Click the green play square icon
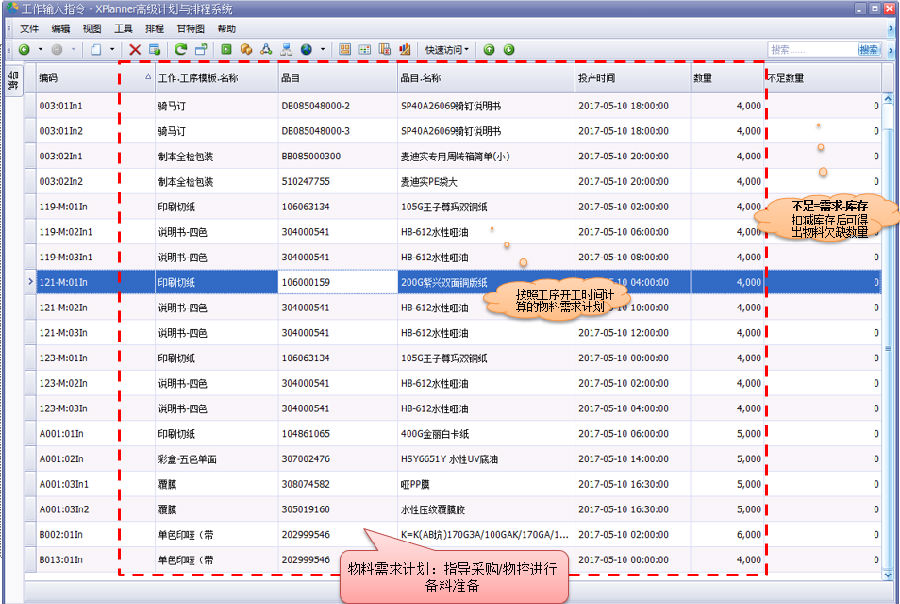The height and width of the screenshot is (604, 900). (x=226, y=49)
